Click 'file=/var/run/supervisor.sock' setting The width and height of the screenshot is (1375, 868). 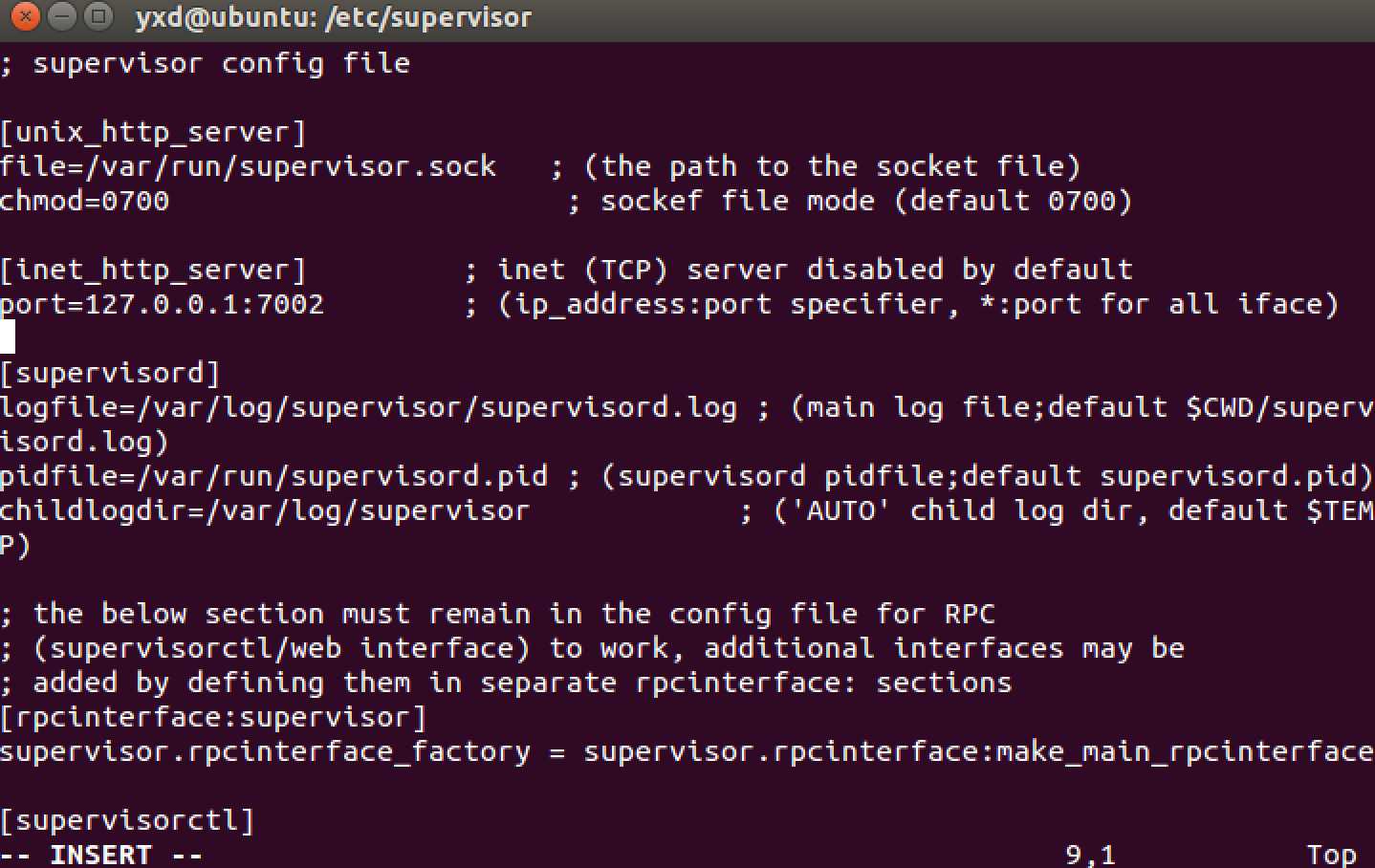(x=249, y=166)
